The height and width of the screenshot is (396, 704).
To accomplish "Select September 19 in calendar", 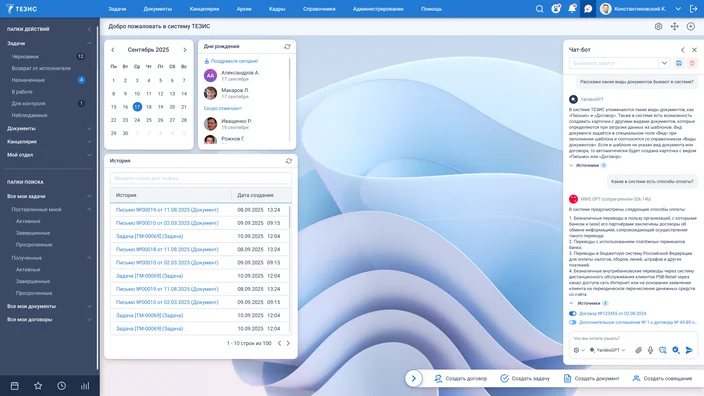I will point(160,107).
